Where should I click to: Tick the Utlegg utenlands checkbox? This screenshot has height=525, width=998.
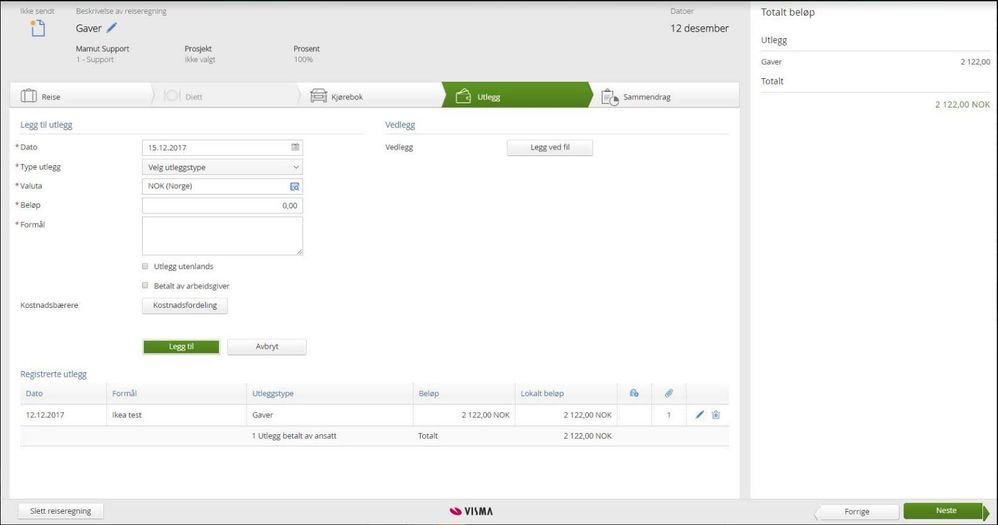(x=145, y=266)
